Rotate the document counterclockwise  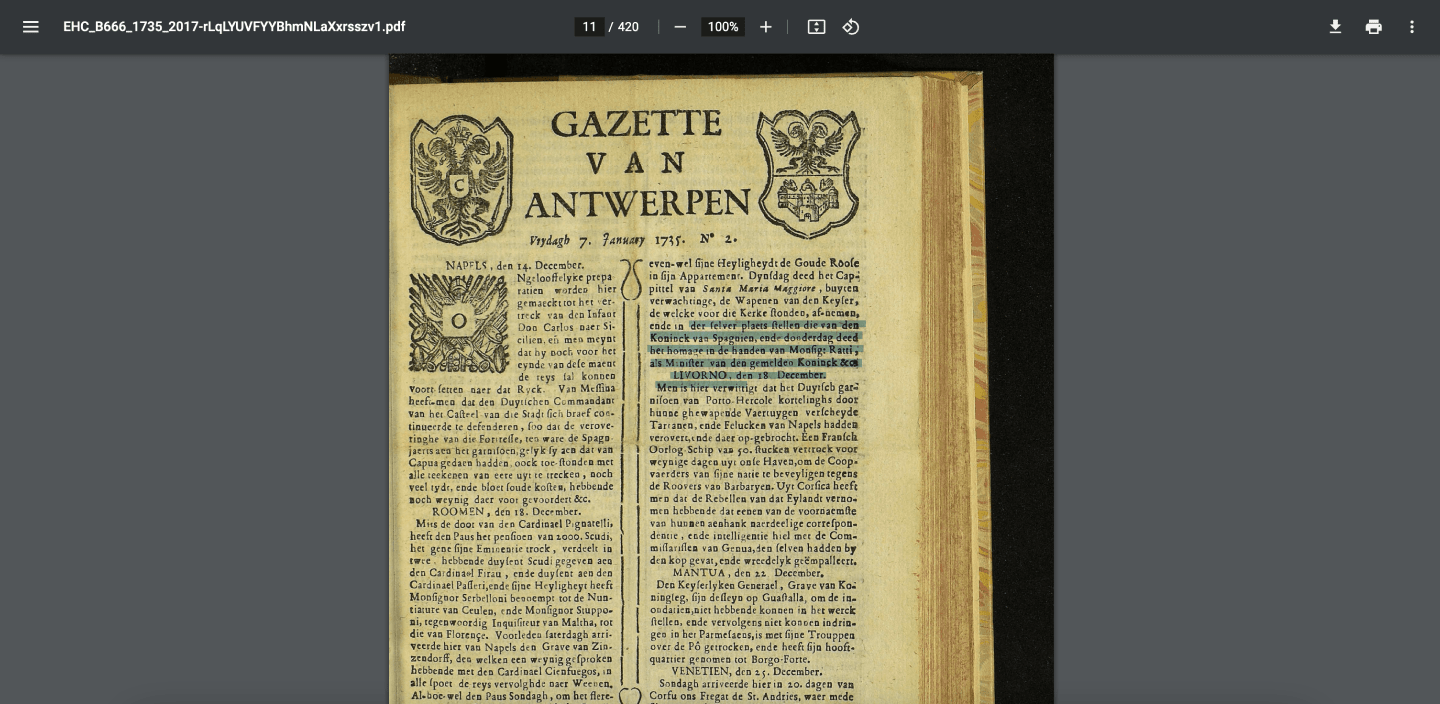pyautogui.click(x=851, y=27)
